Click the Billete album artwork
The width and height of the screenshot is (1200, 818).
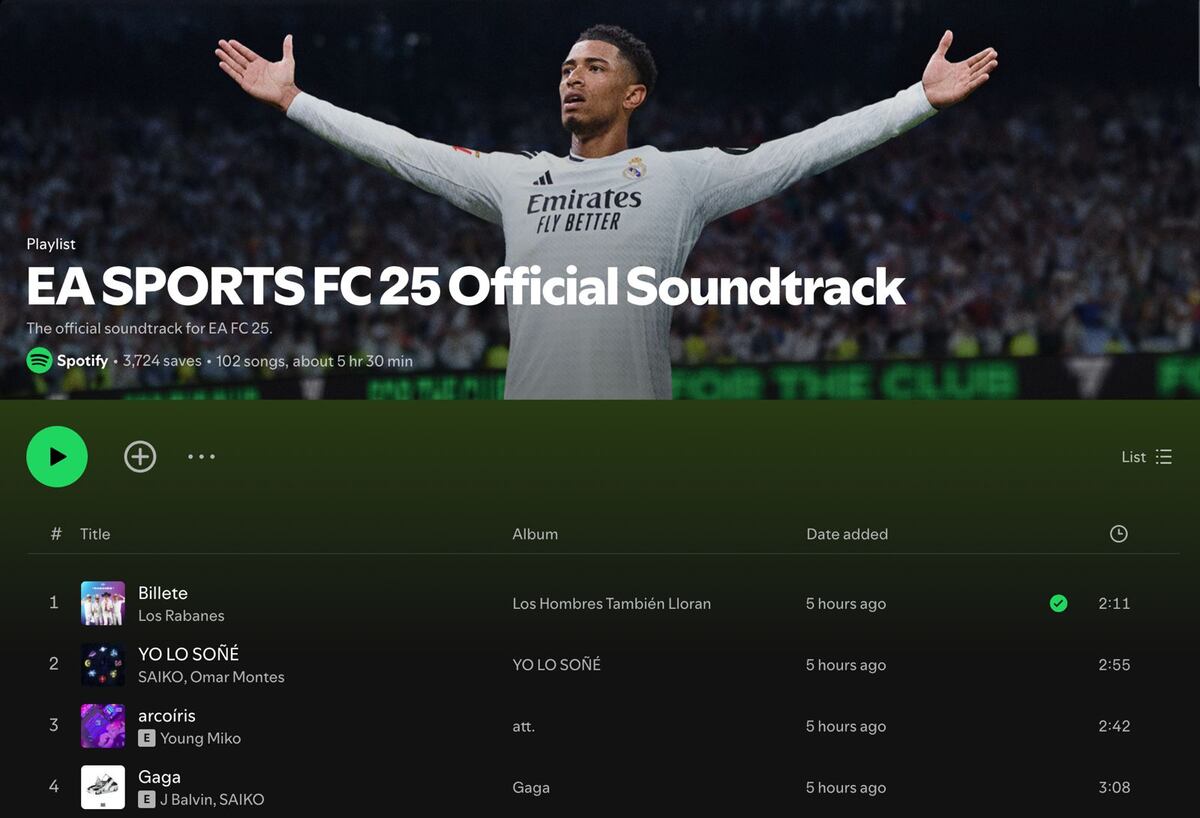(103, 603)
